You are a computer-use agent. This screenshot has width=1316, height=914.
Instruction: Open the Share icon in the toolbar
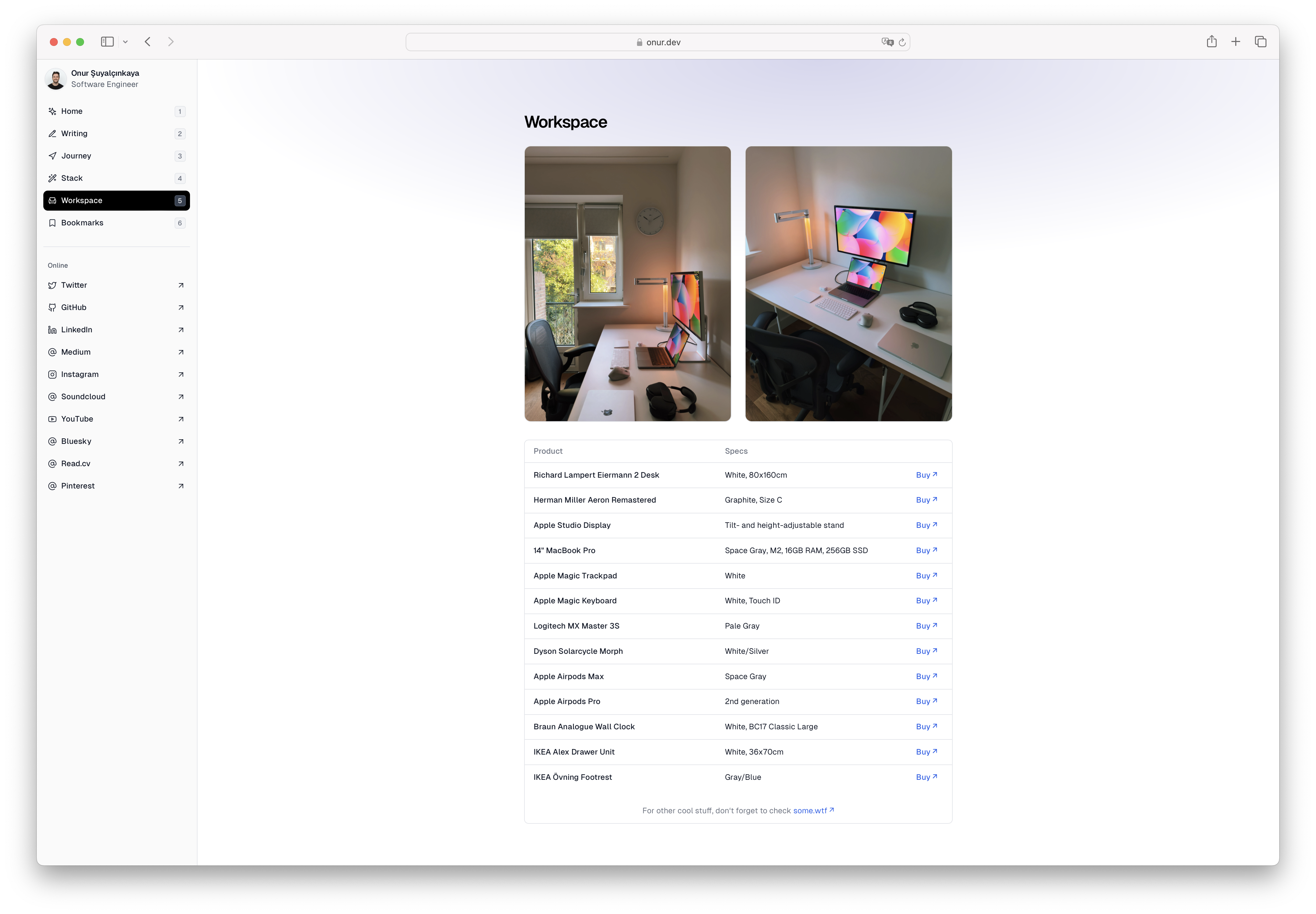pos(1211,42)
